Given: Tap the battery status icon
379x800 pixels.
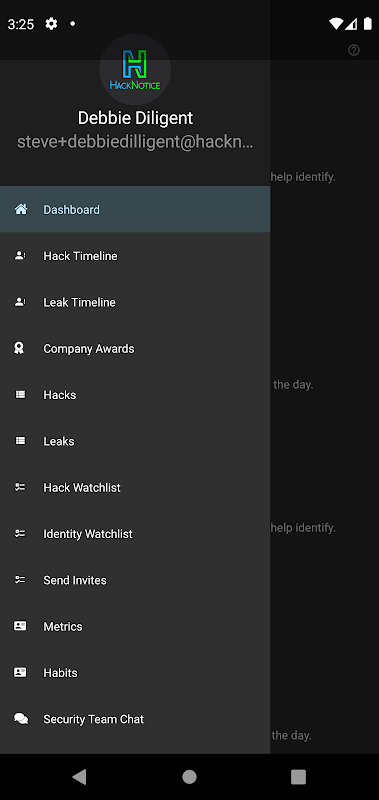Looking at the screenshot, I should (367, 23).
